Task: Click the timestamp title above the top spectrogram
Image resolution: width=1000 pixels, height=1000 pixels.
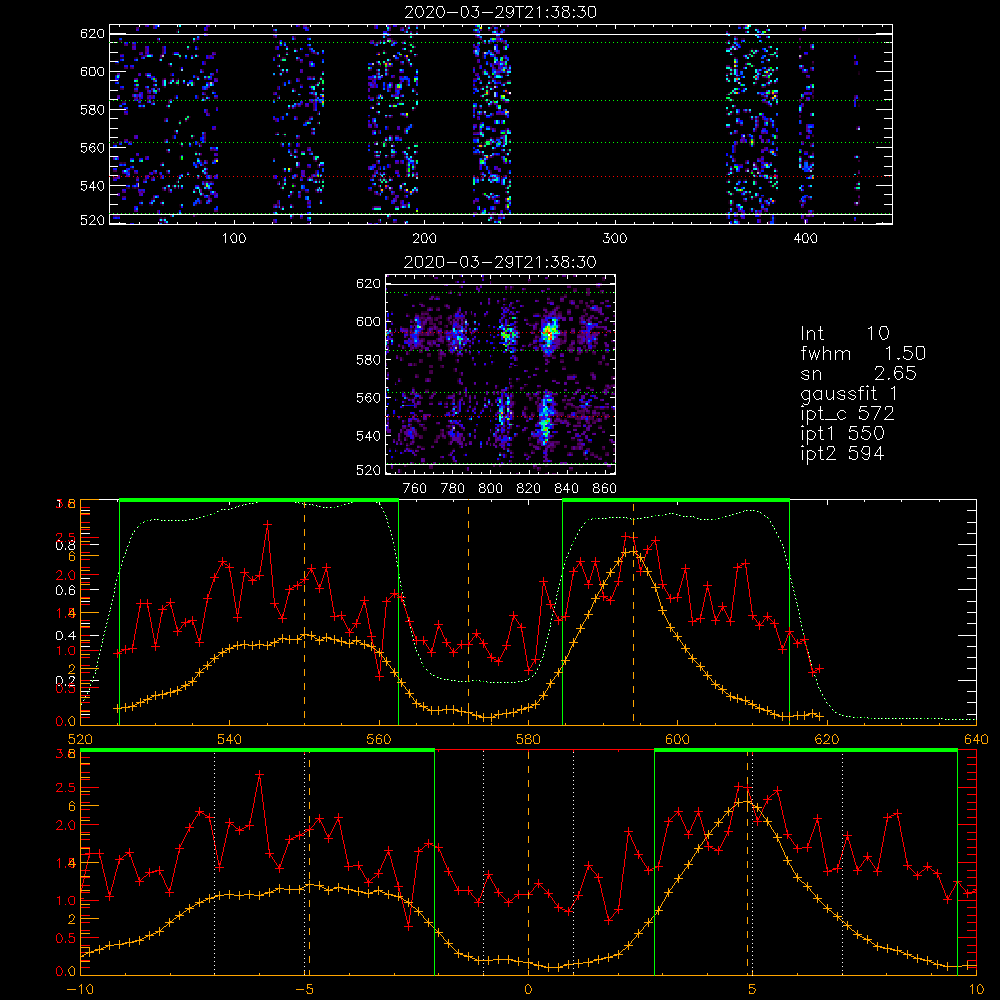Action: tap(501, 12)
